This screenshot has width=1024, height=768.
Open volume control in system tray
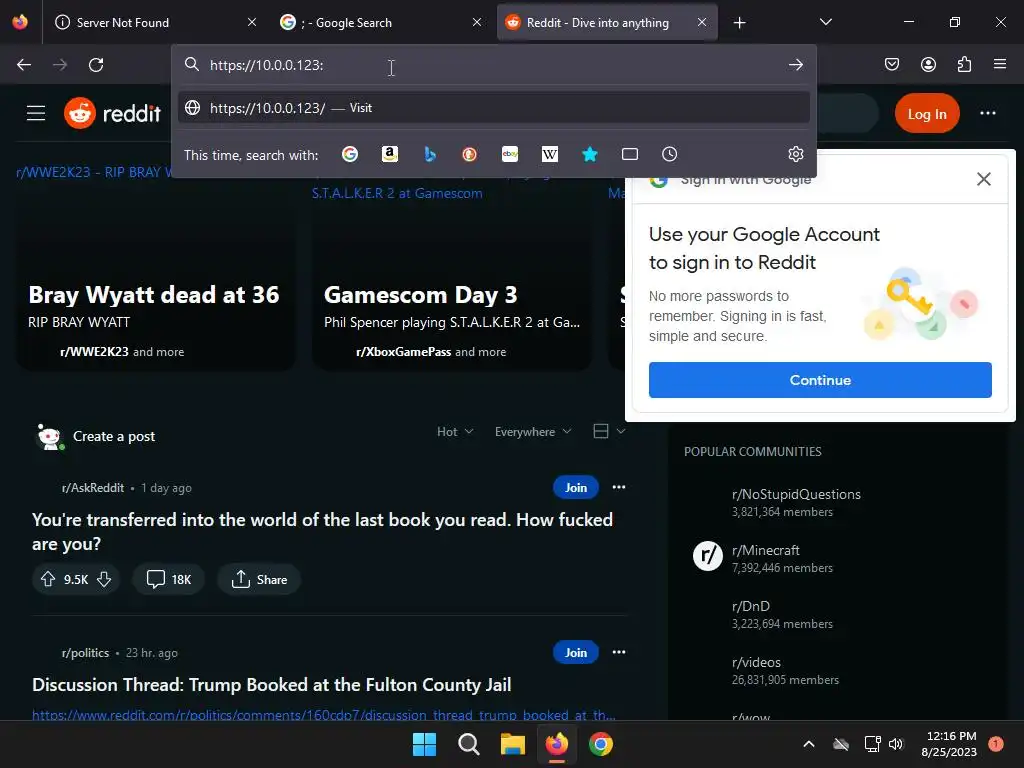point(896,744)
